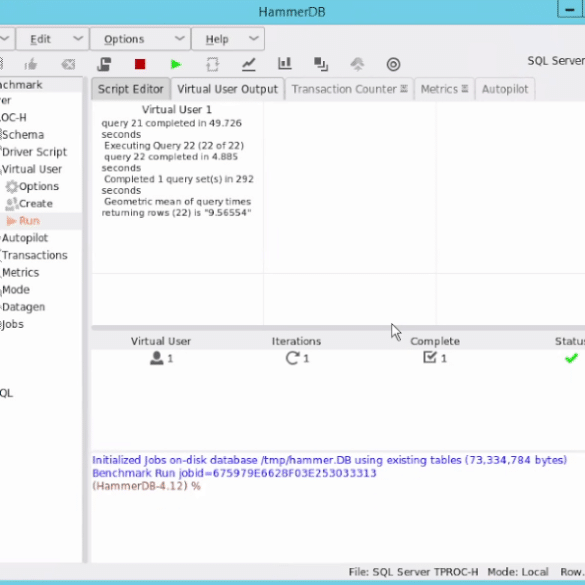Click the Virtual User column header
The height and width of the screenshot is (585, 585).
pos(161,341)
